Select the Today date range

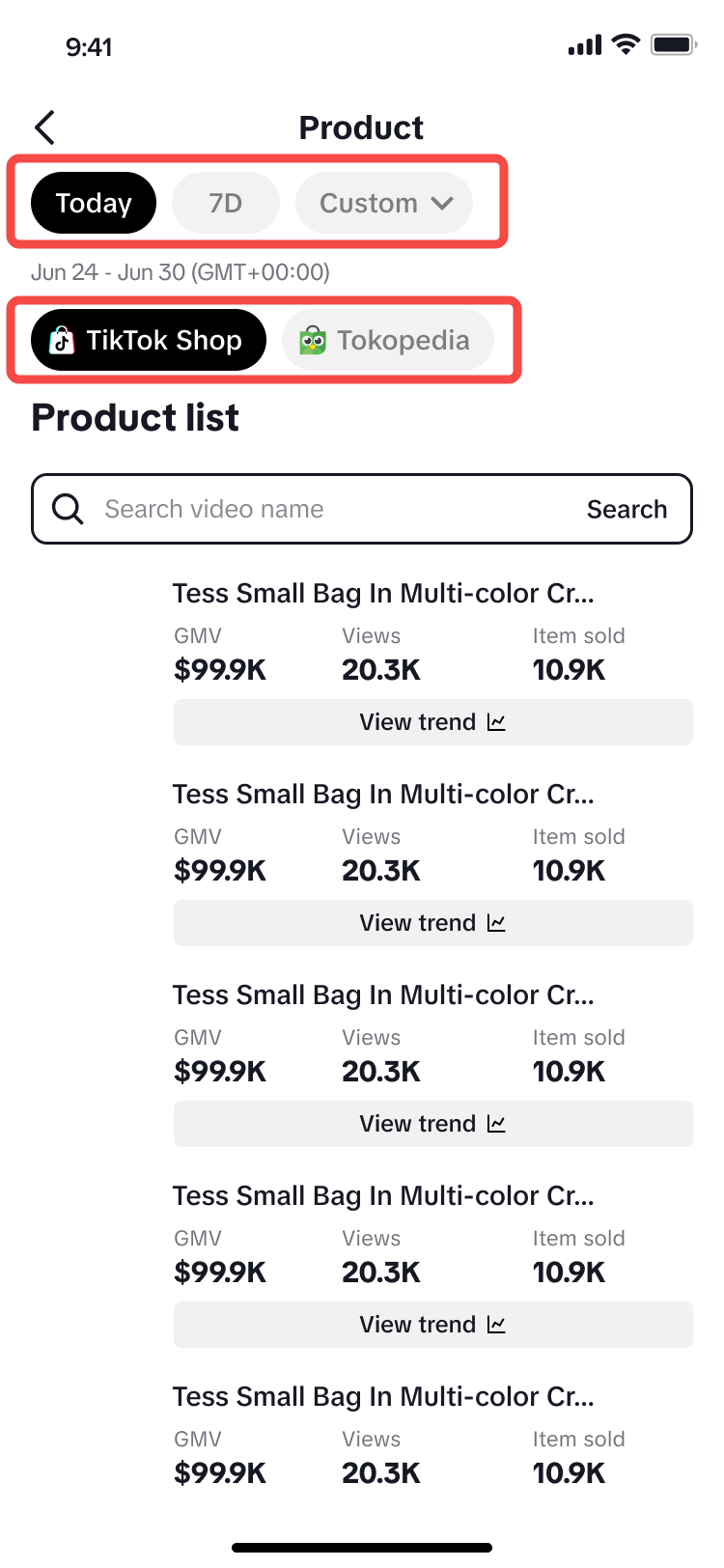point(94,203)
